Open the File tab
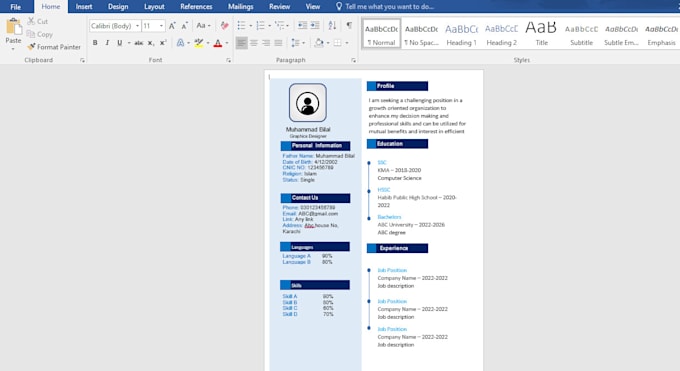This screenshot has width=680, height=371. point(16,7)
